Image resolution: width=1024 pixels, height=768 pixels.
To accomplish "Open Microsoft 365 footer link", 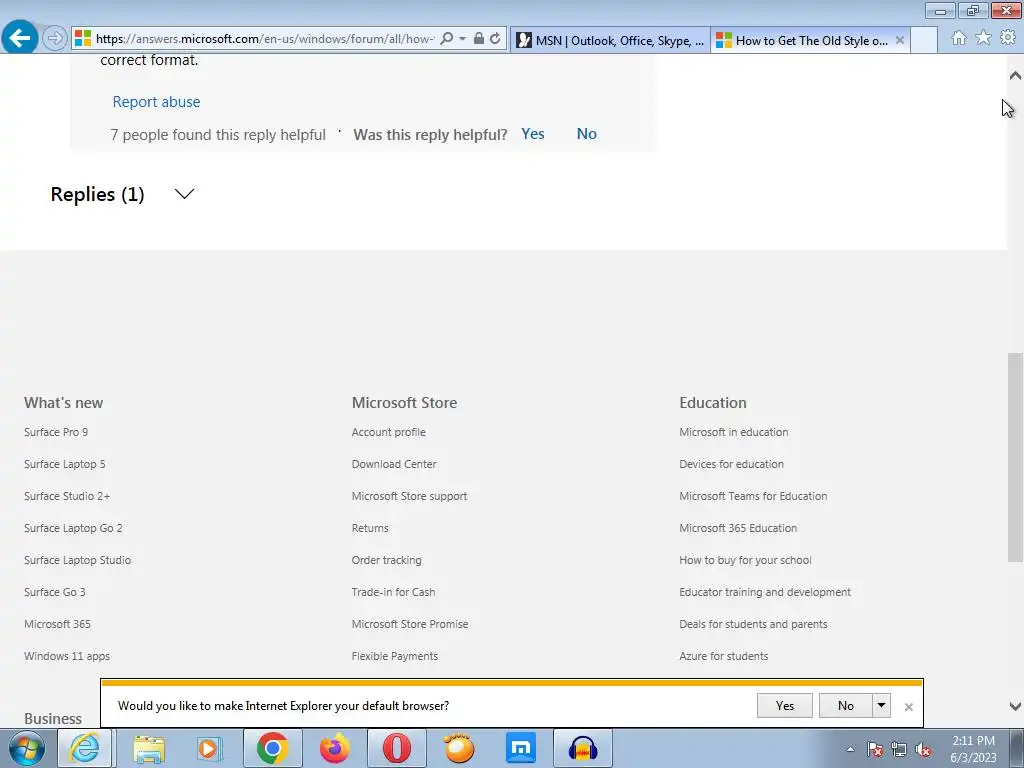I will point(57,624).
